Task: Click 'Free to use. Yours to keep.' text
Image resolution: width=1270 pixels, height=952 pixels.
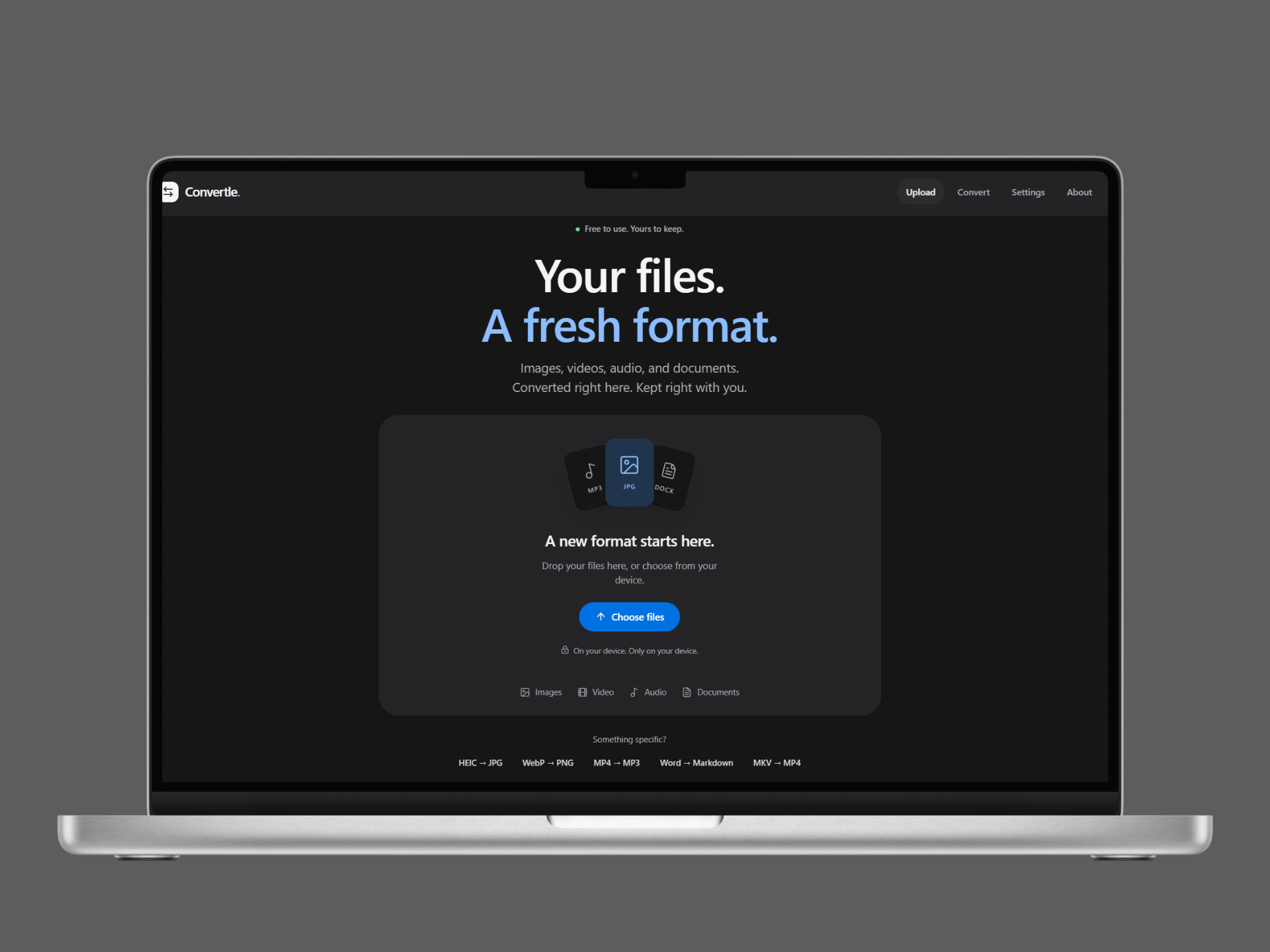Action: pos(634,229)
